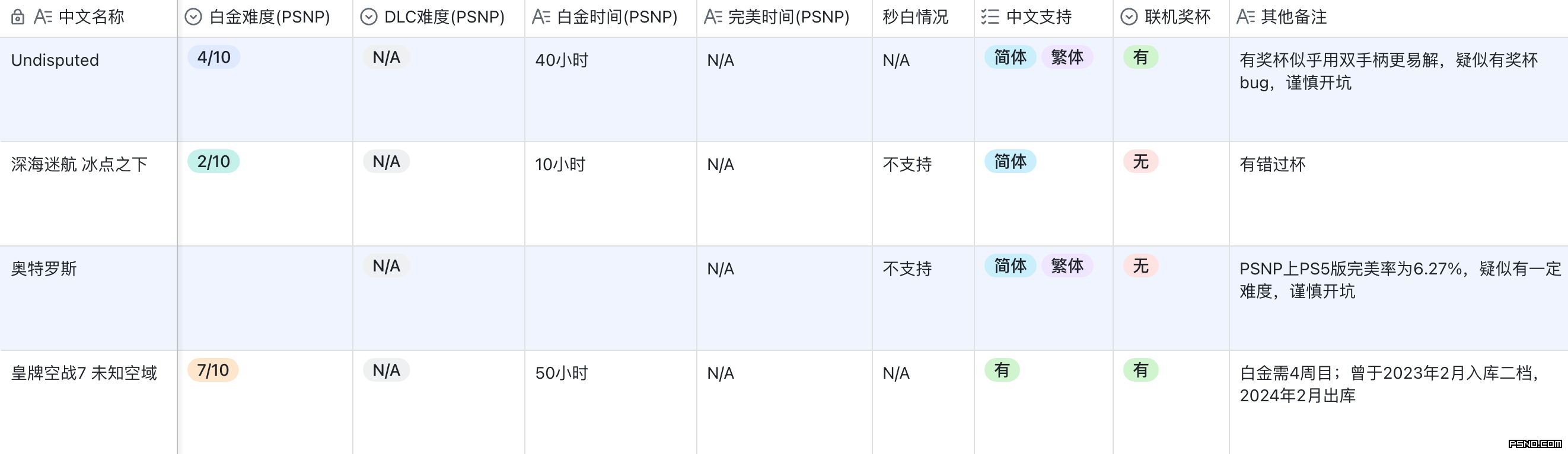Click the text icon of 其他备注 header
This screenshot has width=1568, height=454.
tap(1245, 17)
